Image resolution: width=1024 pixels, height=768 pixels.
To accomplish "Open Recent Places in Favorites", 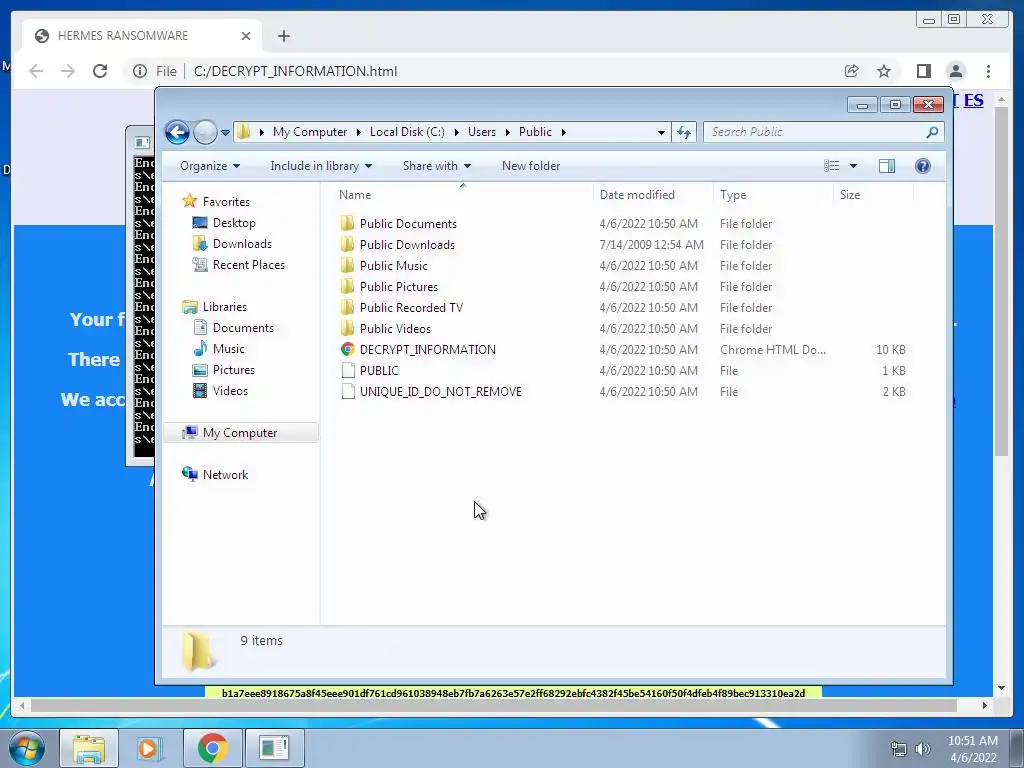I will point(248,264).
